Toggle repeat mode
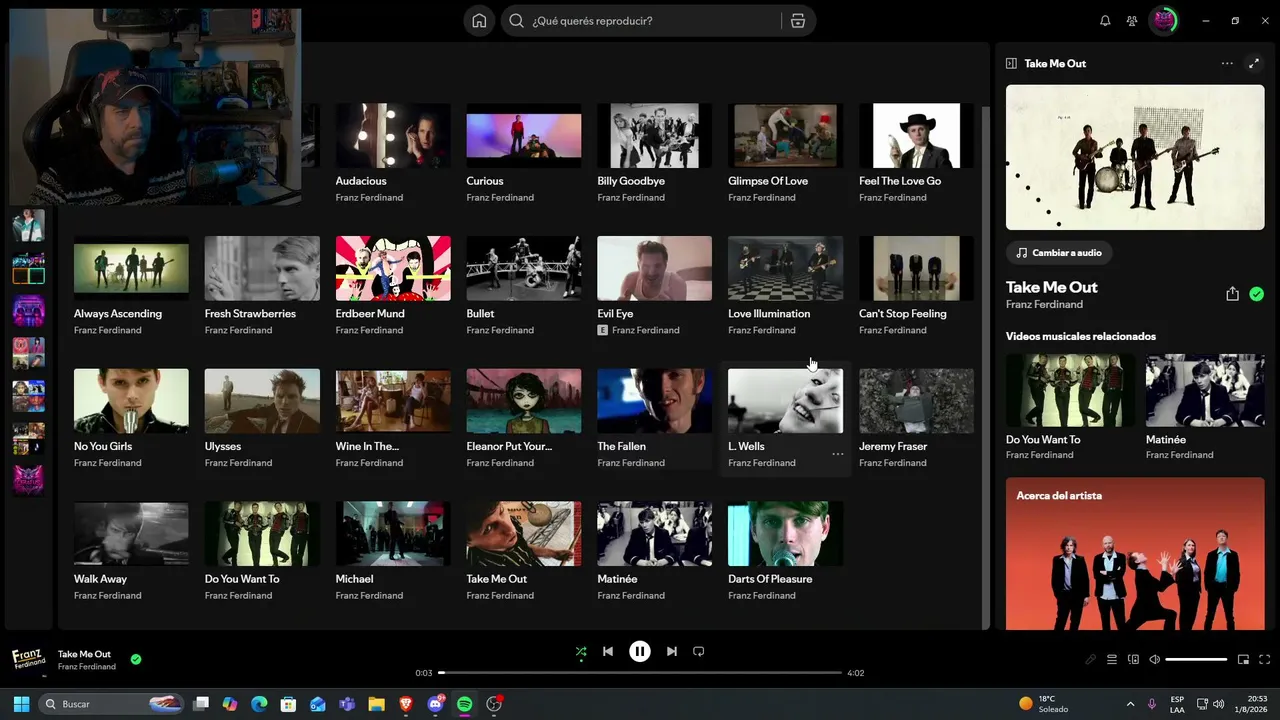1280x720 pixels. [x=699, y=652]
